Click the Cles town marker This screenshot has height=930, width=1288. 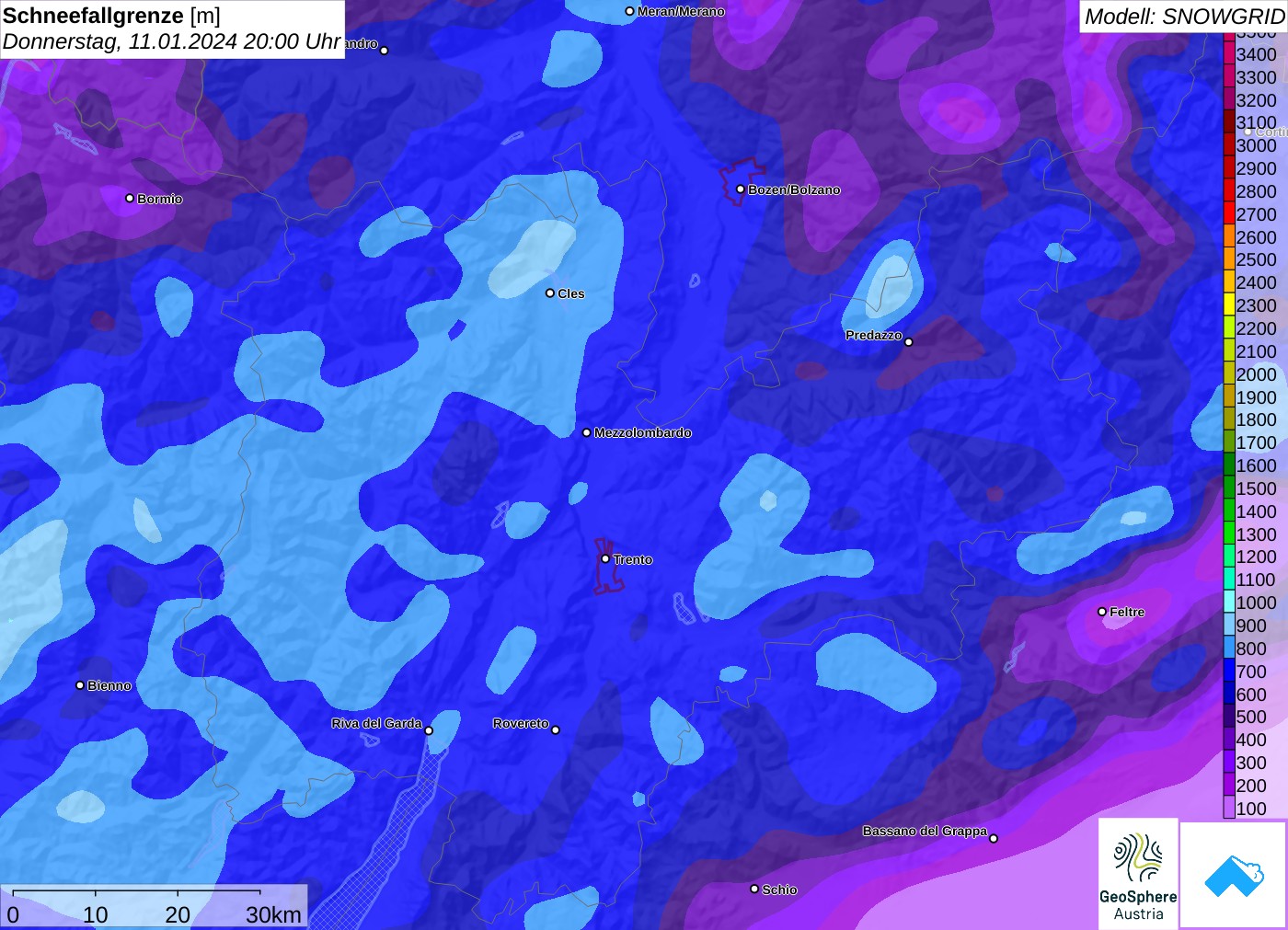tap(550, 293)
